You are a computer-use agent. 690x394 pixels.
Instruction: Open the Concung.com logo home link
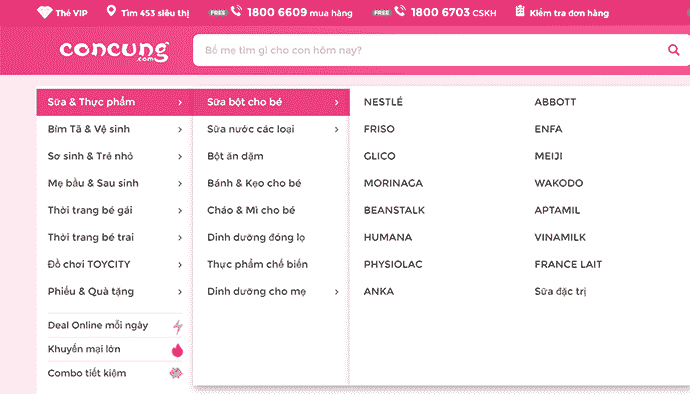click(114, 52)
